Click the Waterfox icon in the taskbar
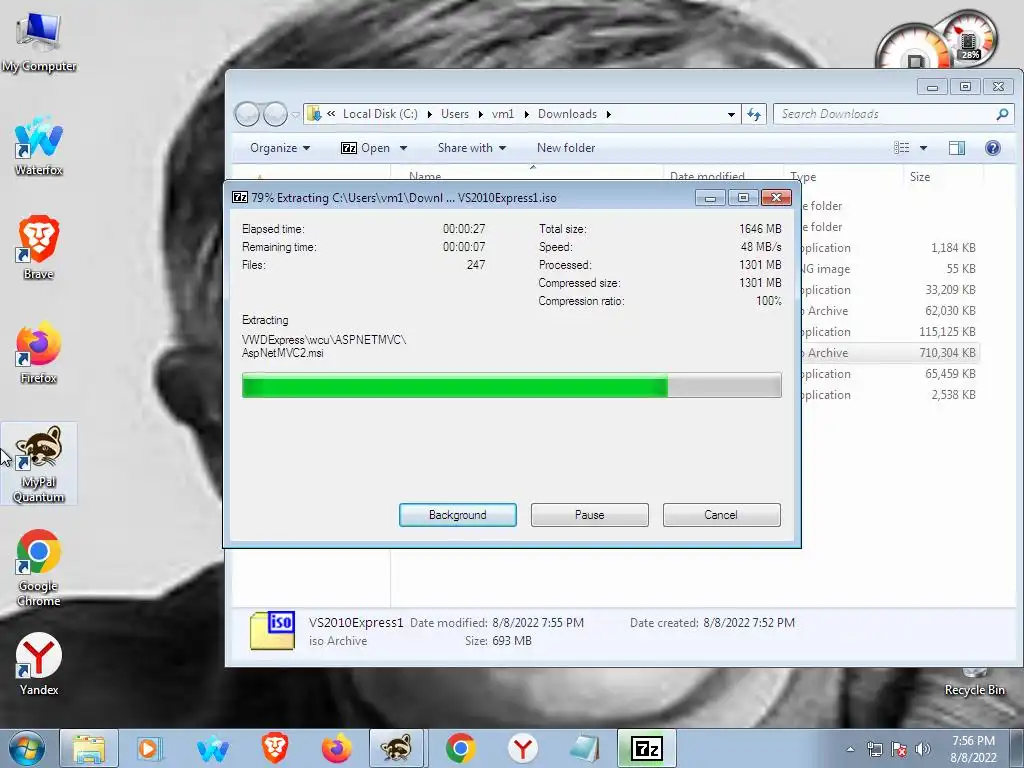This screenshot has width=1024, height=768. pyautogui.click(x=212, y=748)
